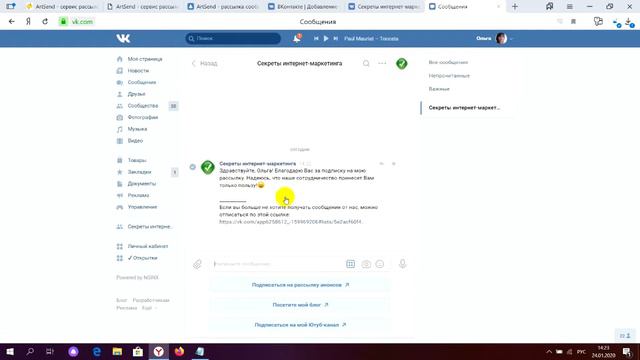Viewport: 640px width, 360px height.
Task: Reply to the message arrow icon
Action: (382, 164)
